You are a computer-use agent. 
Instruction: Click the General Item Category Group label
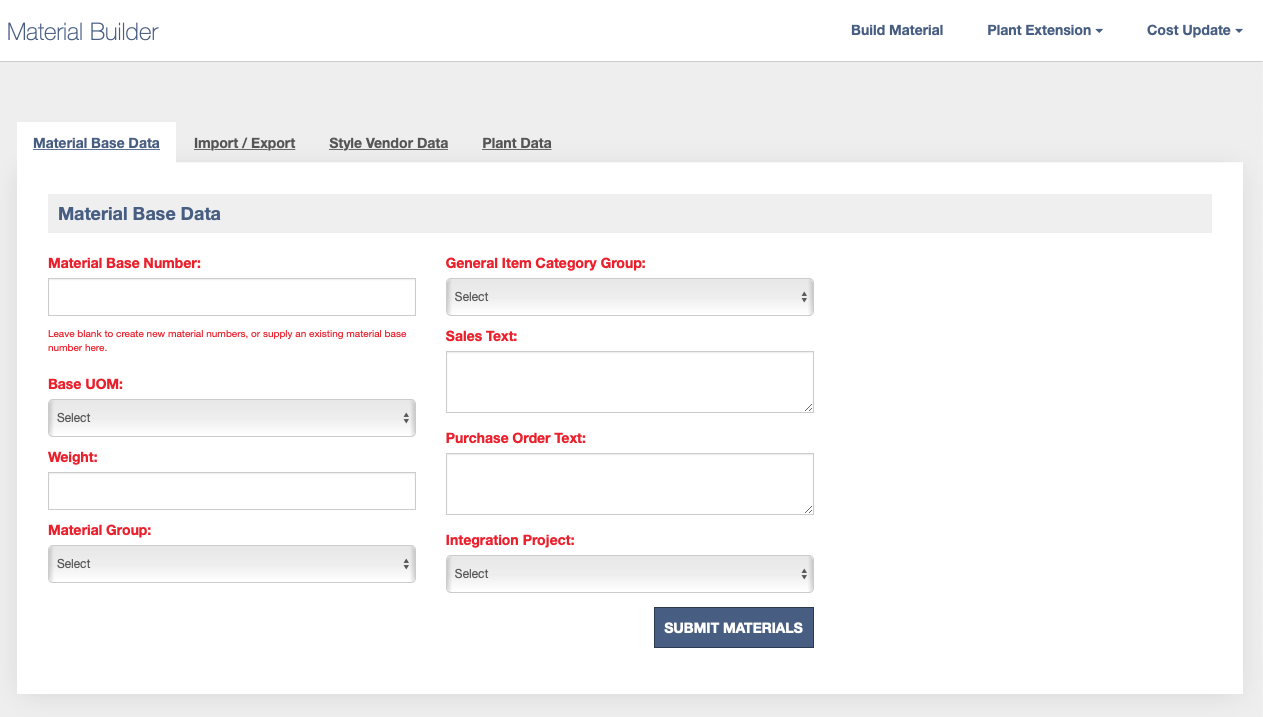[546, 263]
